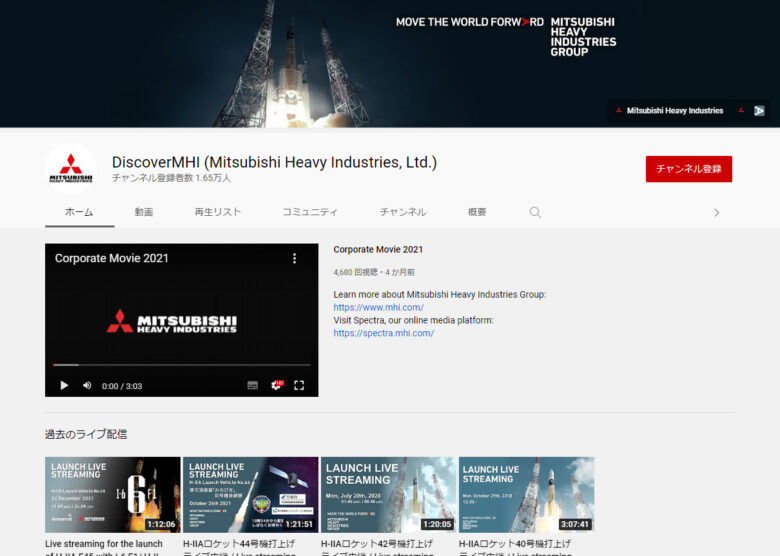Click the arrow icon in banner link box
Image resolution: width=780 pixels, height=556 pixels.
pos(759,110)
